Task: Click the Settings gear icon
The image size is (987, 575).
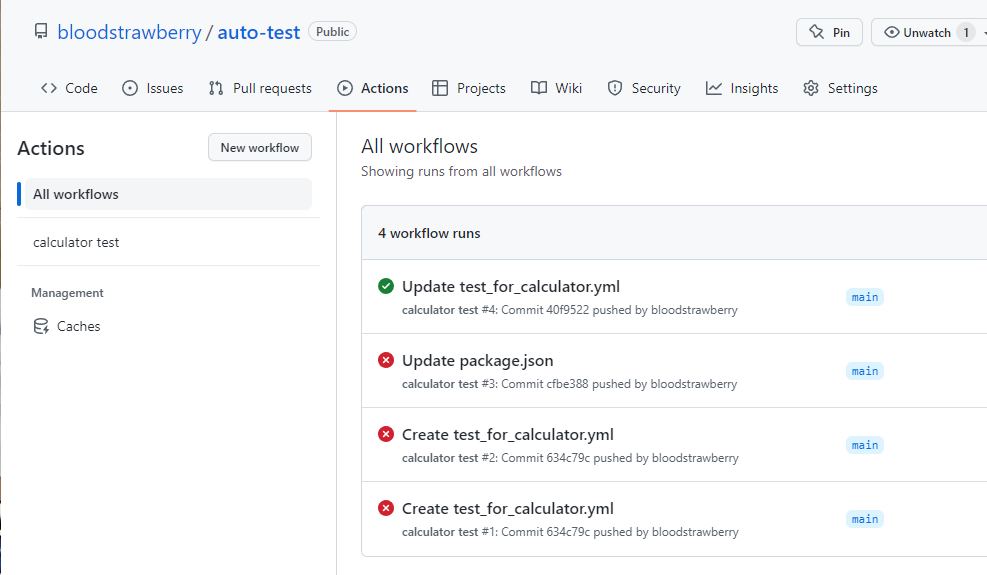Action: coord(811,88)
